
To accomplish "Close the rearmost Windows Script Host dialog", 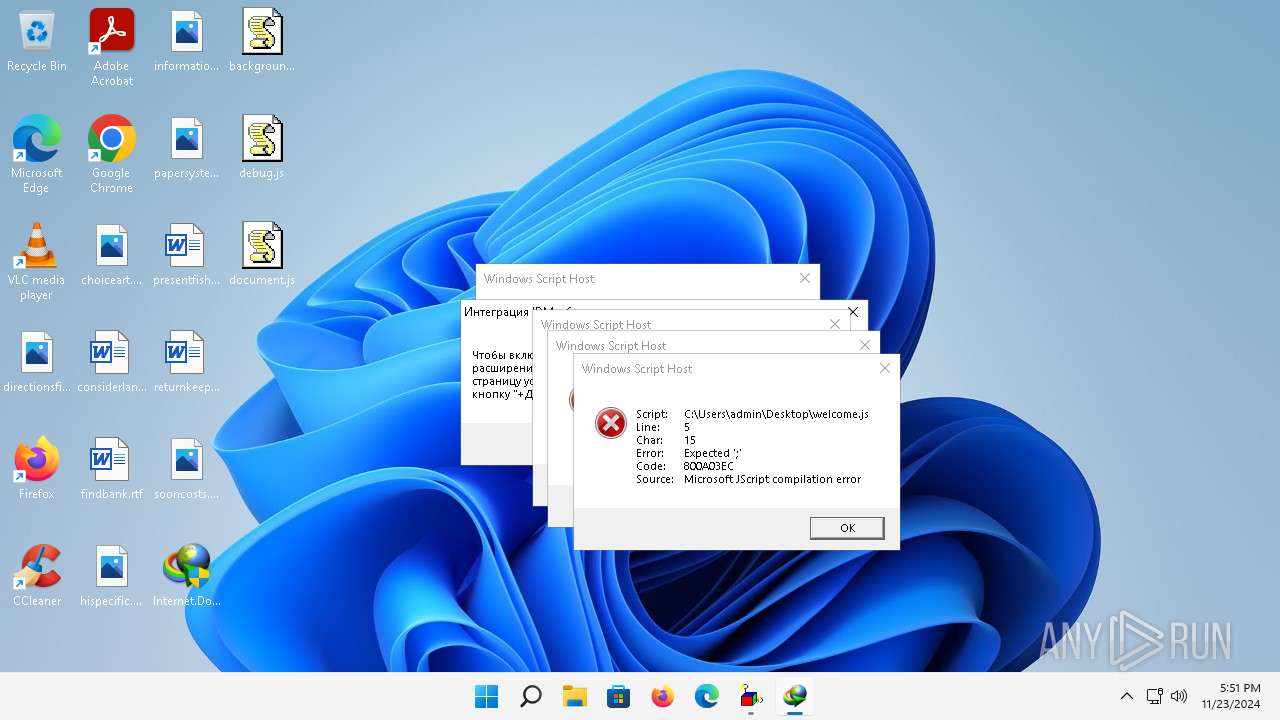I will 805,278.
